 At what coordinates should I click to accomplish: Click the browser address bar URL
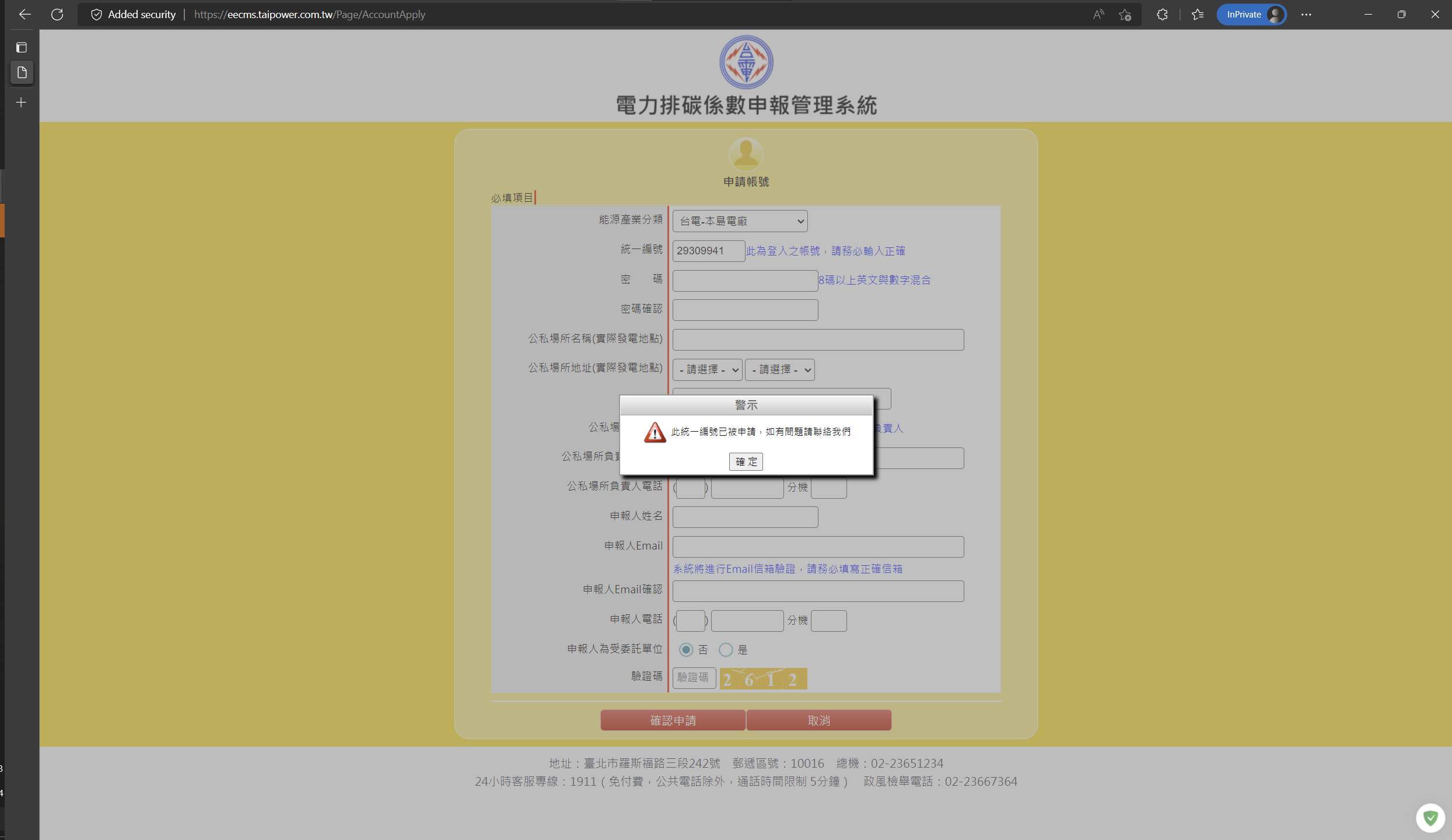click(310, 15)
